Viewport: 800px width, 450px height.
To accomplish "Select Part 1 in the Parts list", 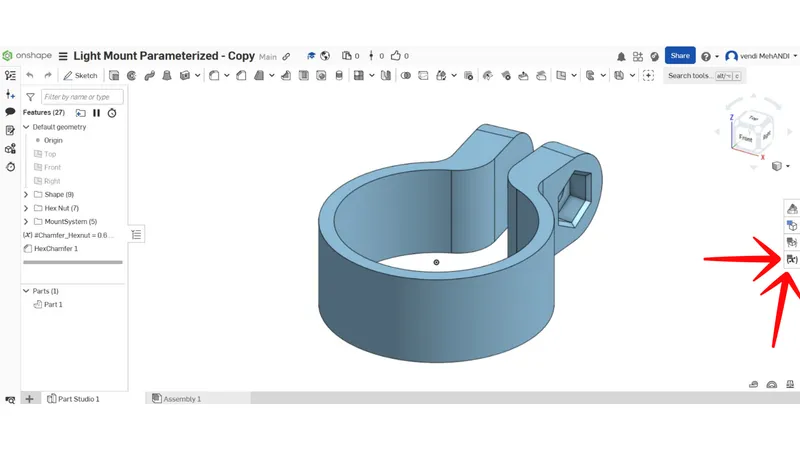I will click(52, 304).
